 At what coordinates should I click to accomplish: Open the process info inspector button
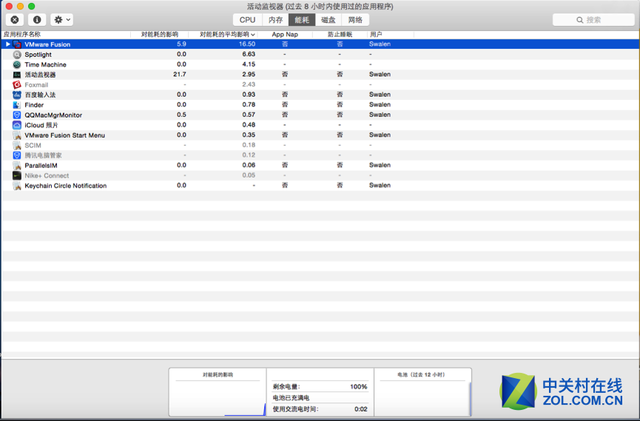click(x=37, y=20)
